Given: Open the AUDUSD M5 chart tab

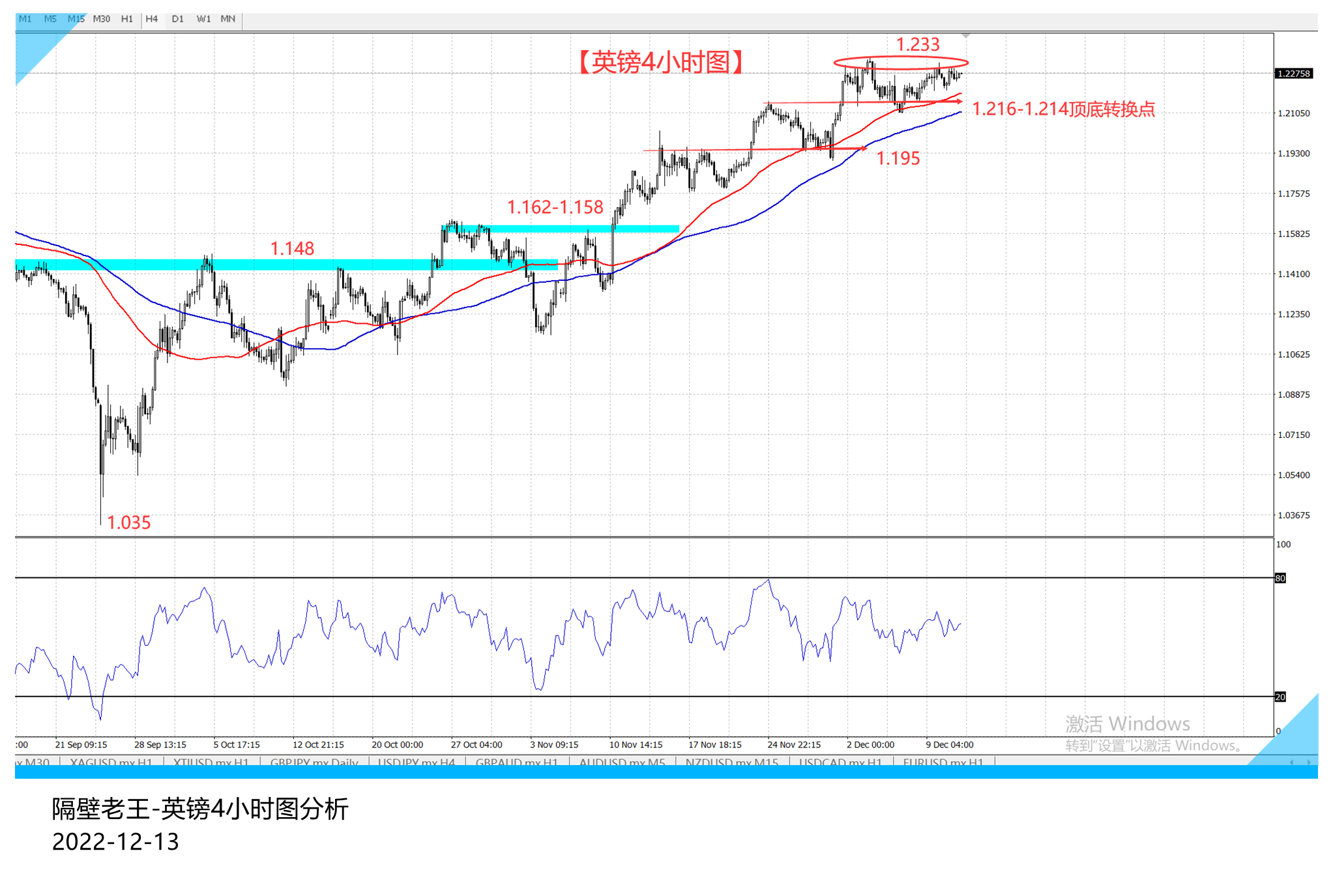Looking at the screenshot, I should click(622, 761).
